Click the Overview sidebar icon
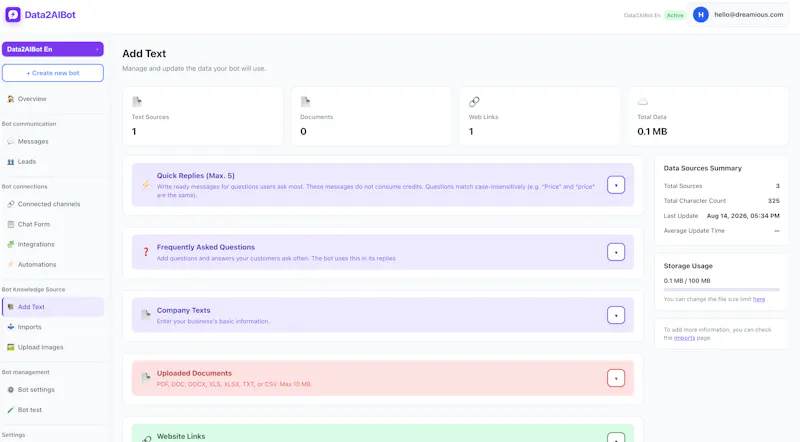Image resolution: width=800 pixels, height=442 pixels. (11, 99)
